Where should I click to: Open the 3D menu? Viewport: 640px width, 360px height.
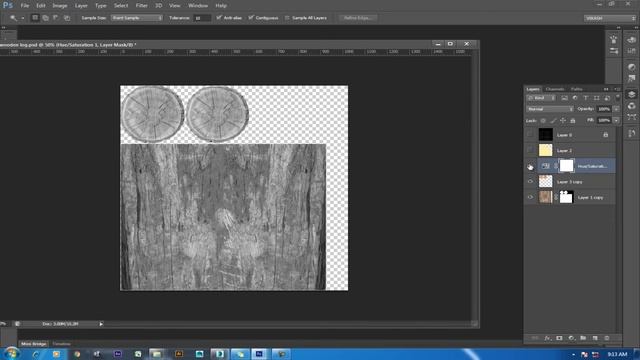158,6
